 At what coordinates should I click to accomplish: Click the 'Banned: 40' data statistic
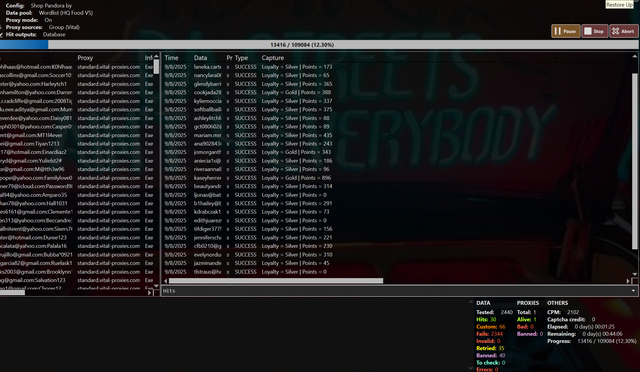click(491, 356)
